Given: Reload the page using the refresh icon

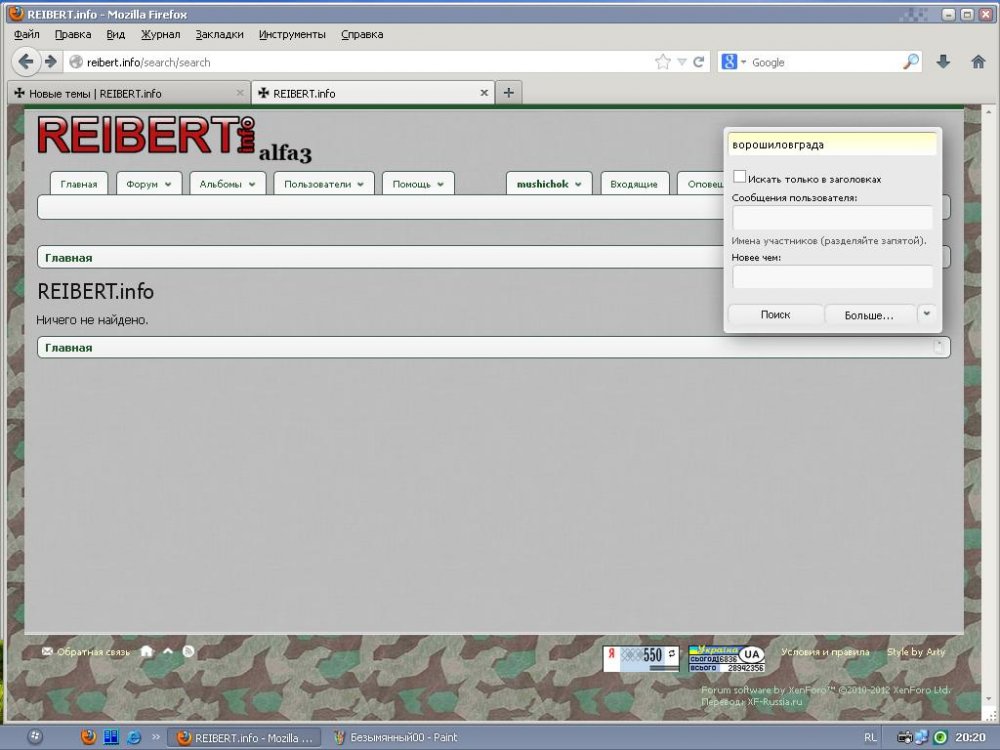Looking at the screenshot, I should pos(699,62).
